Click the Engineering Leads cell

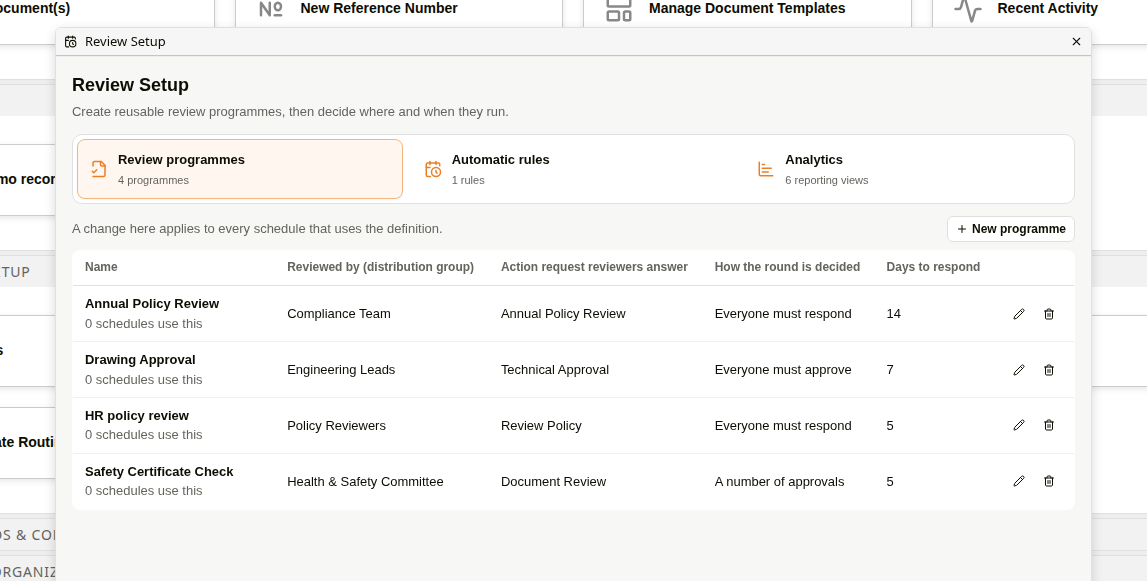point(341,370)
